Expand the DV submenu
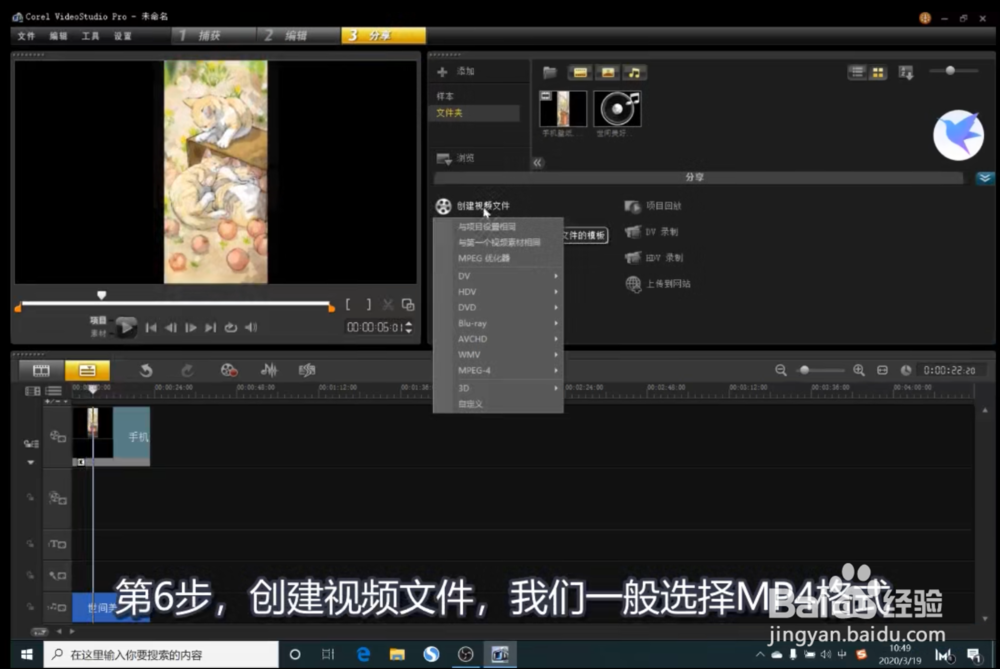 498,276
